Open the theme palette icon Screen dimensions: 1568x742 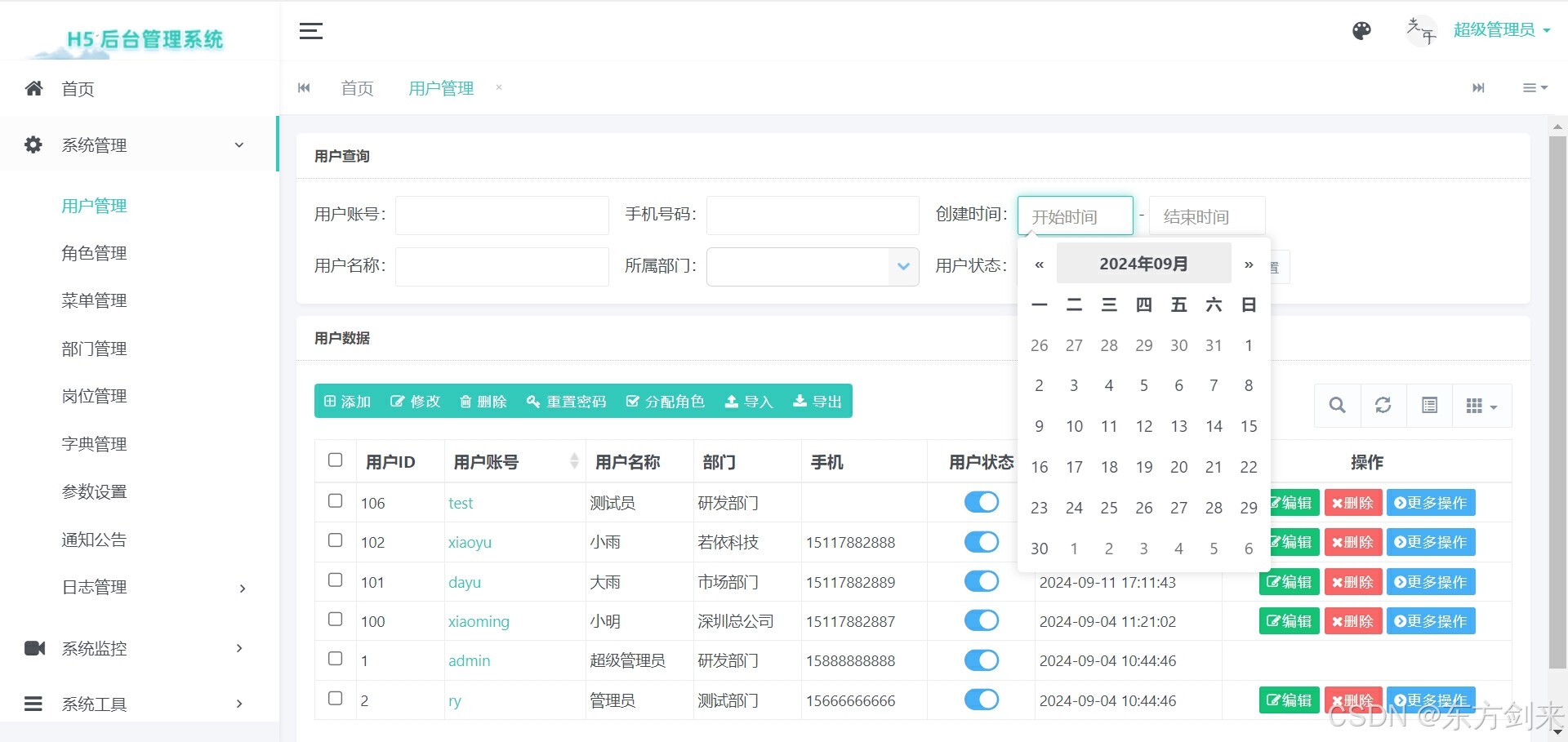coord(1361,31)
